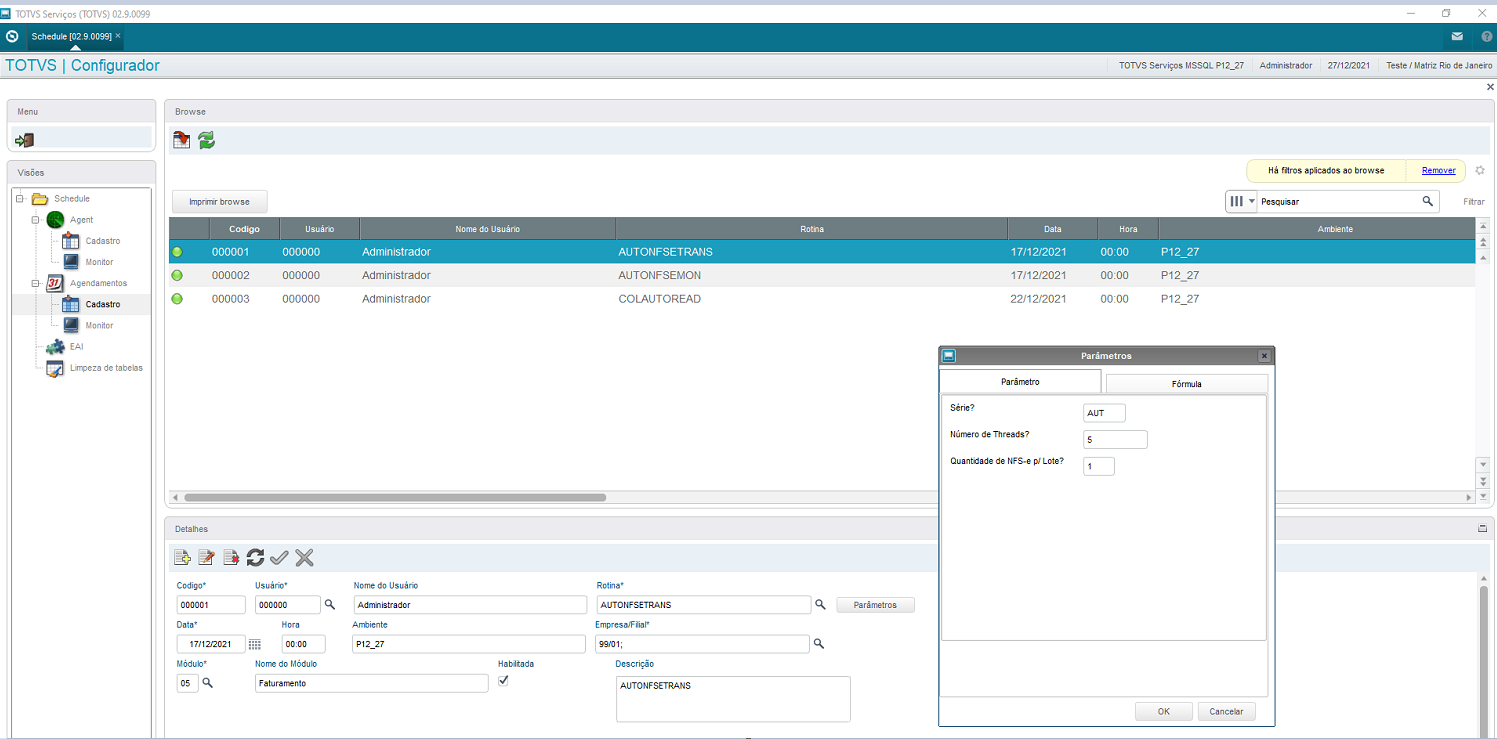
Task: Click status green dot of row 000002
Action: [x=178, y=275]
